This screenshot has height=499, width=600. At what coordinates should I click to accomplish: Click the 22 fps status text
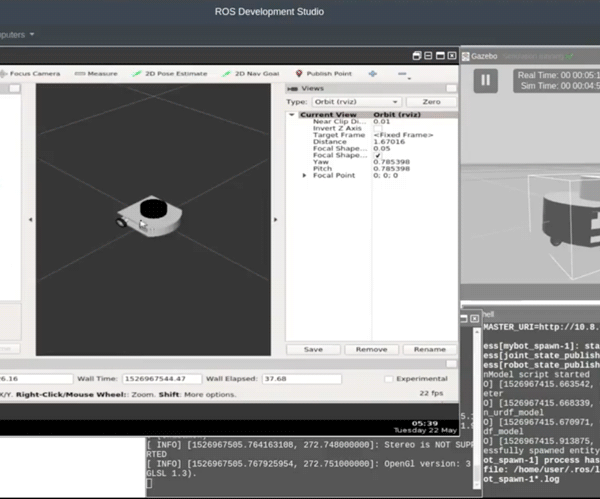click(431, 393)
